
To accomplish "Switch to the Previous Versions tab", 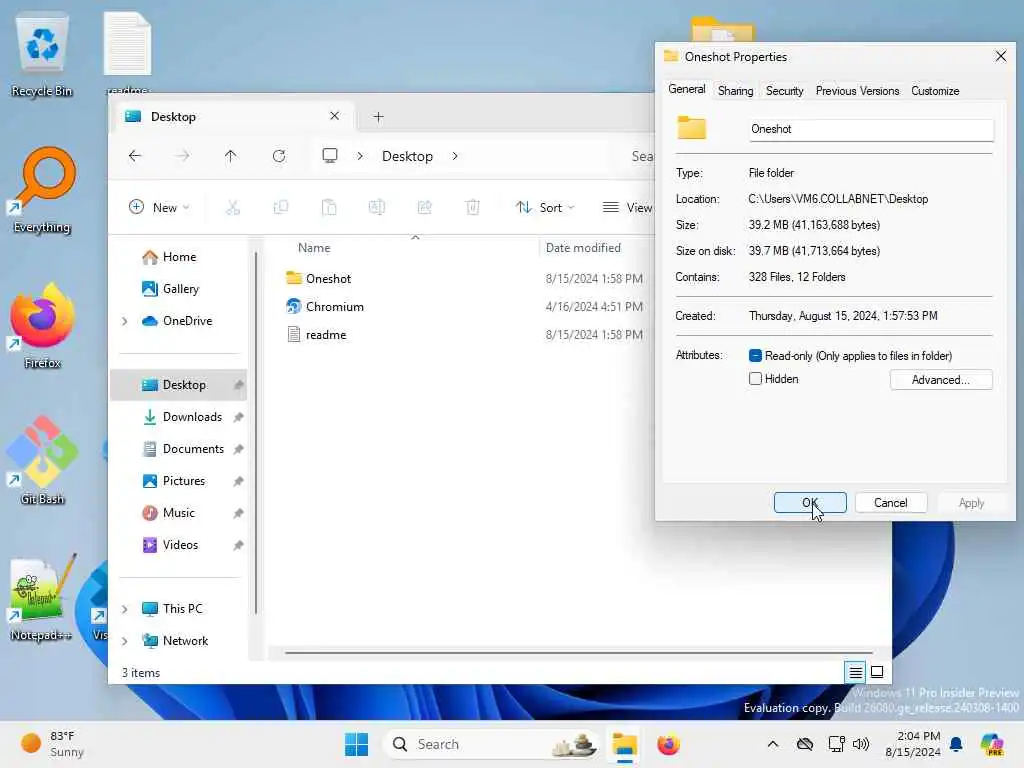I will click(857, 91).
